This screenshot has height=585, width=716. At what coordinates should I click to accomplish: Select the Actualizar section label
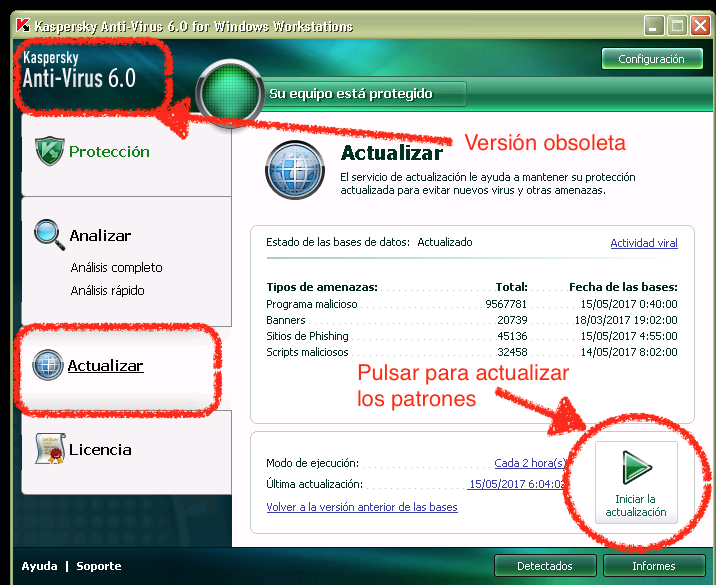[105, 366]
